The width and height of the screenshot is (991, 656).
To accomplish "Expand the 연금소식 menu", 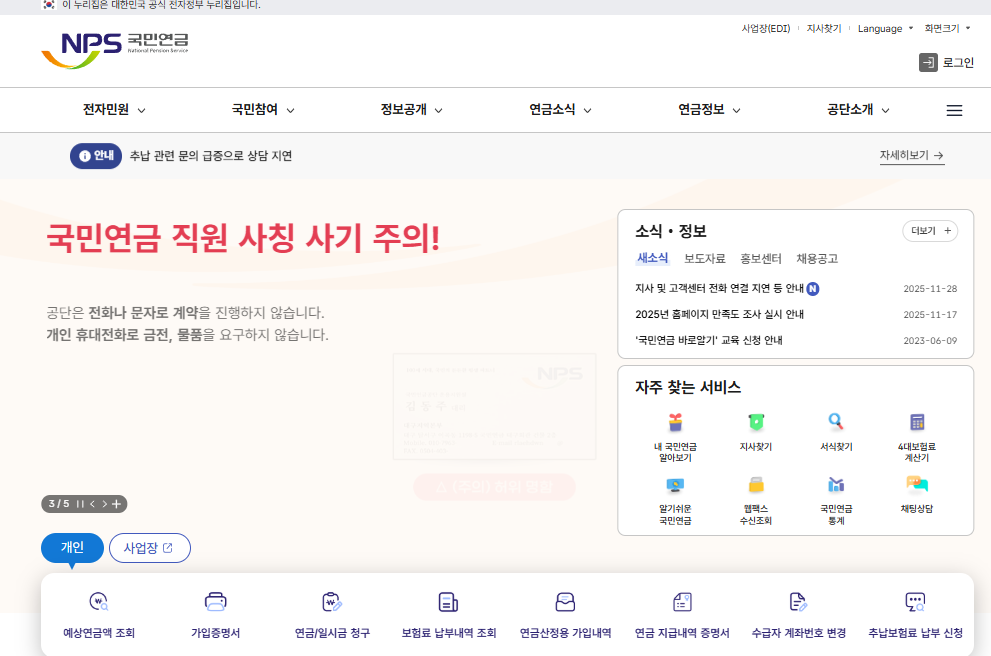I will tap(560, 110).
